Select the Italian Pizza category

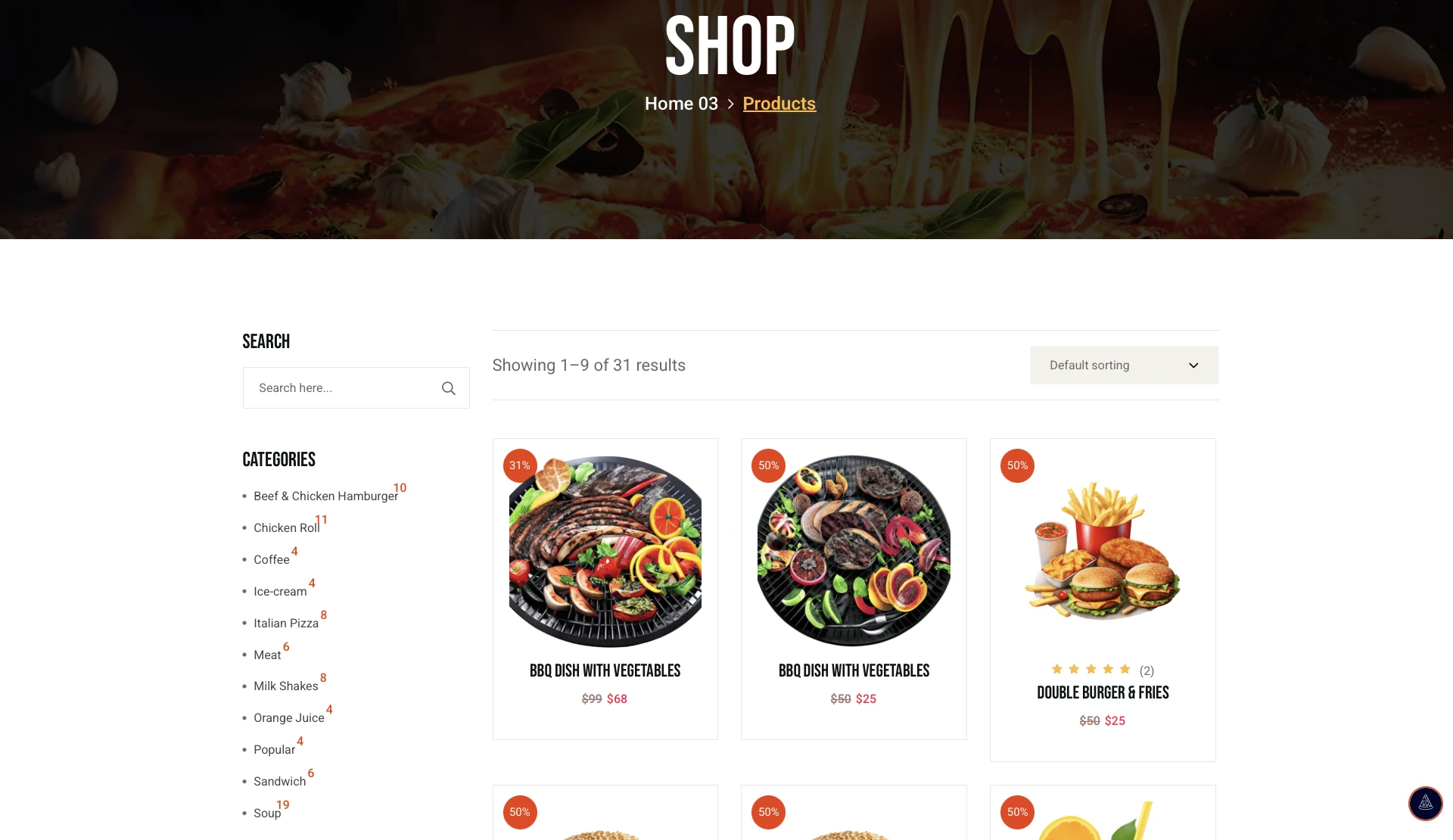[x=286, y=623]
